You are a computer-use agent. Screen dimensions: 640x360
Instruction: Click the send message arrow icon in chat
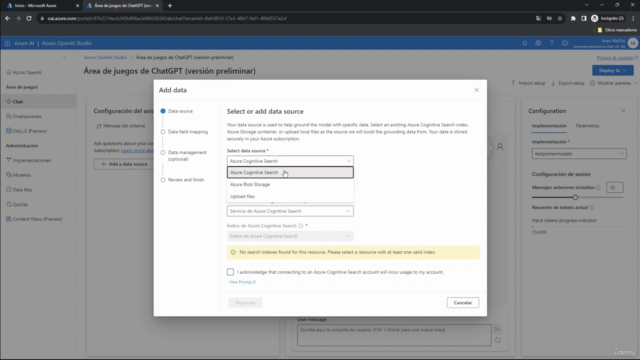pos(498,329)
